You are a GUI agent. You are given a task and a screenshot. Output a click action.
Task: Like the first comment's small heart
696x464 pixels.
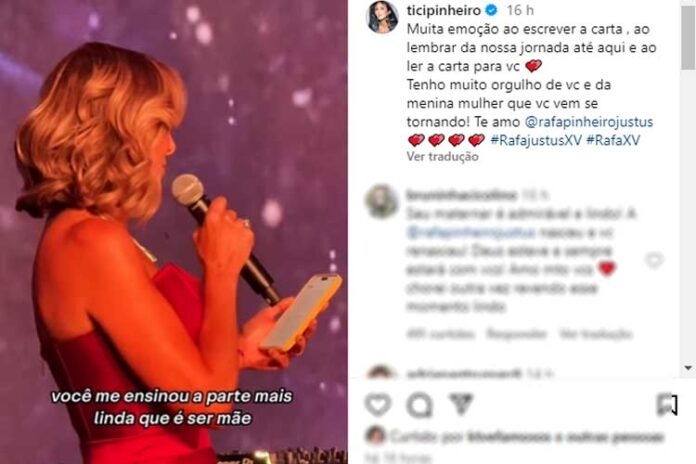(654, 260)
